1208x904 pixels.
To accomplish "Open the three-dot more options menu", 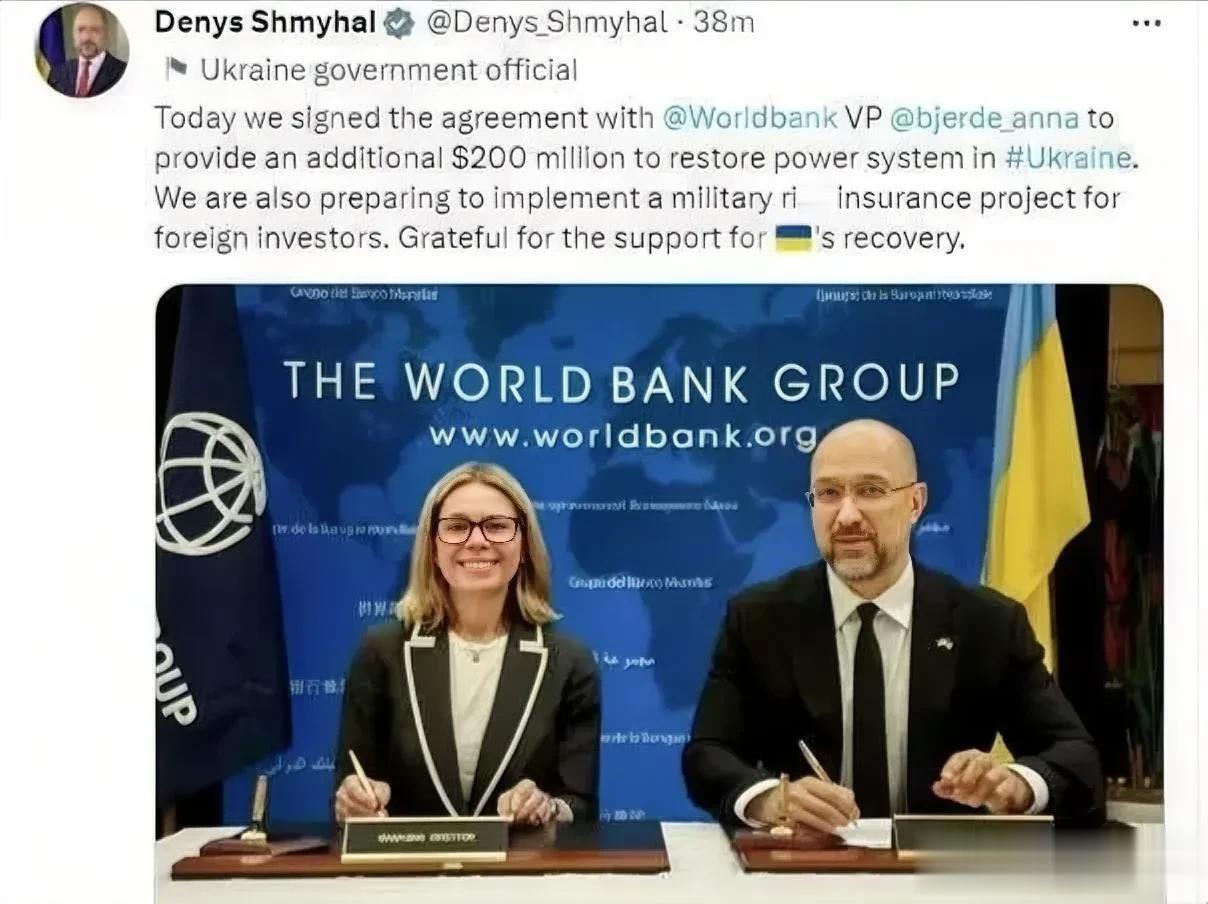I will click(1146, 23).
